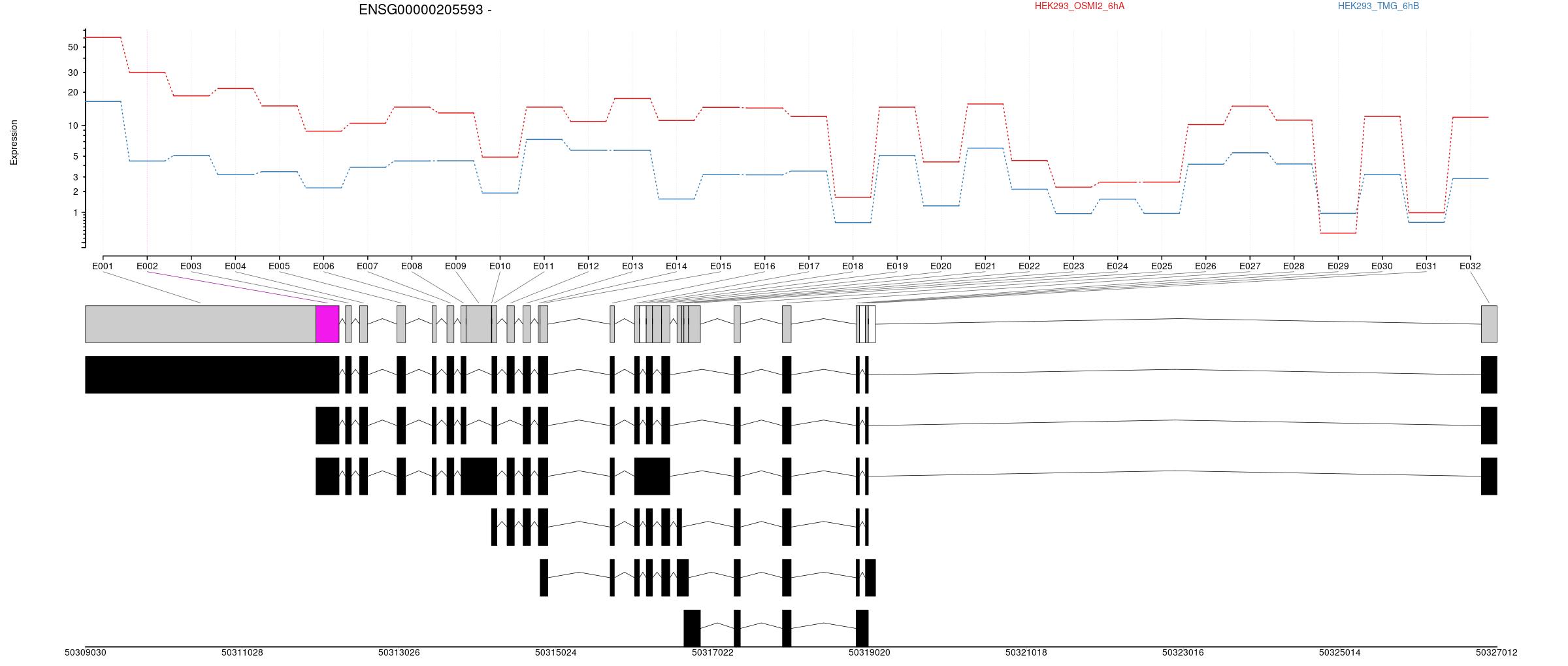Click exon label E009
The image size is (1568, 666).
point(455,266)
